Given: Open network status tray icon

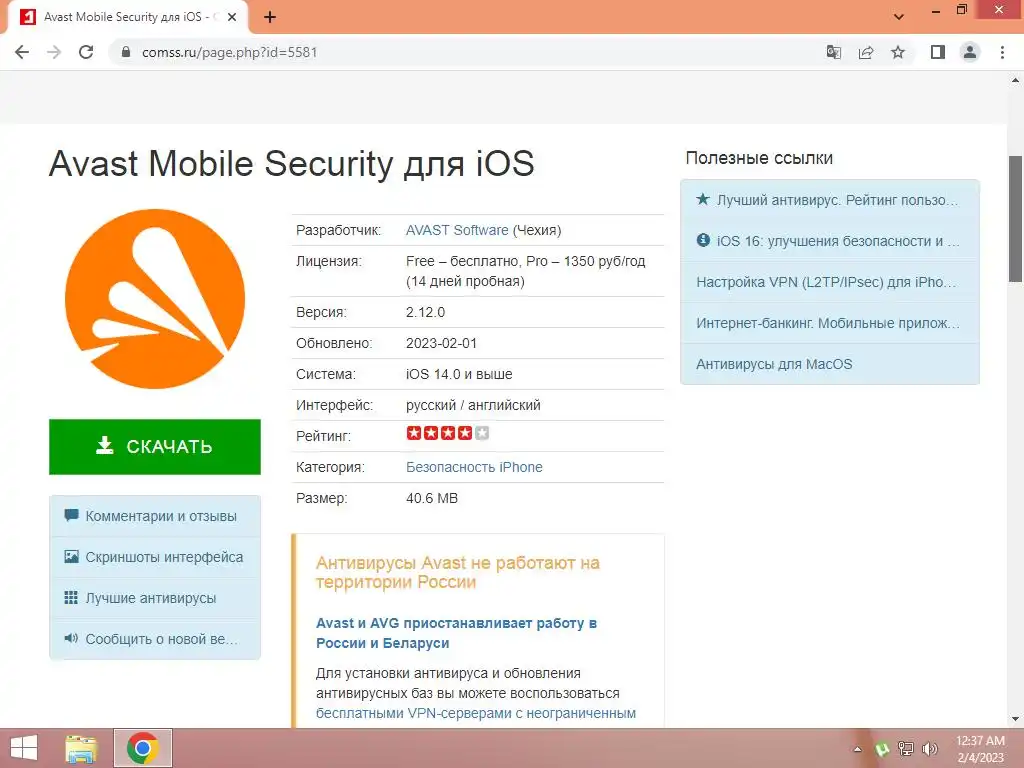Looking at the screenshot, I should click(x=906, y=749).
